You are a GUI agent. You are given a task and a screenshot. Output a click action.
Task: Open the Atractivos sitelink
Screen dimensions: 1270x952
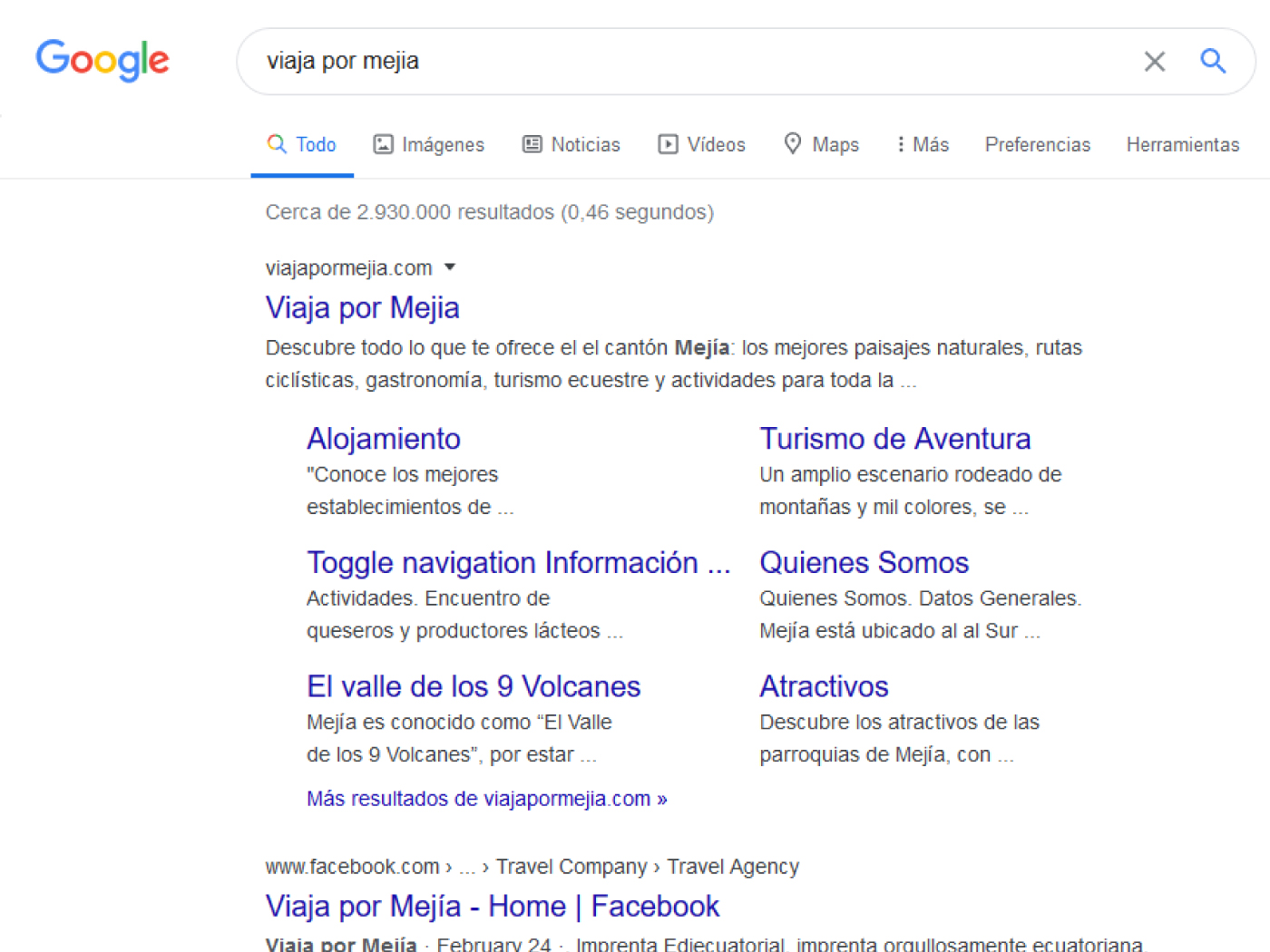point(825,686)
